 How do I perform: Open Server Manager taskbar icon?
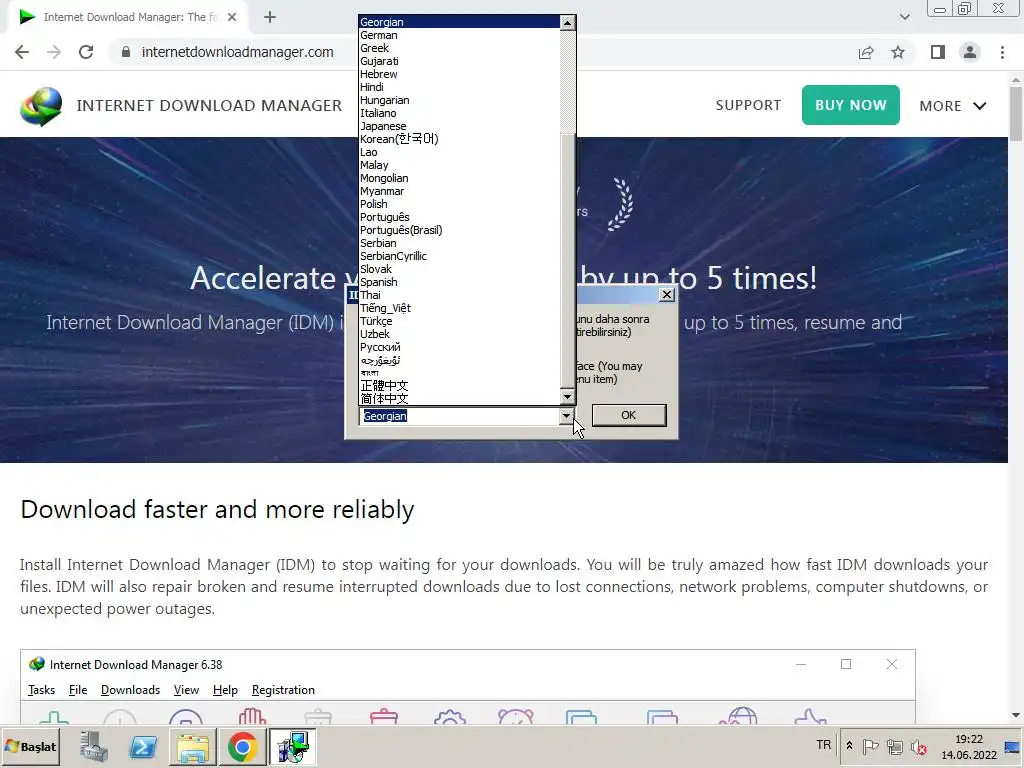(93, 747)
